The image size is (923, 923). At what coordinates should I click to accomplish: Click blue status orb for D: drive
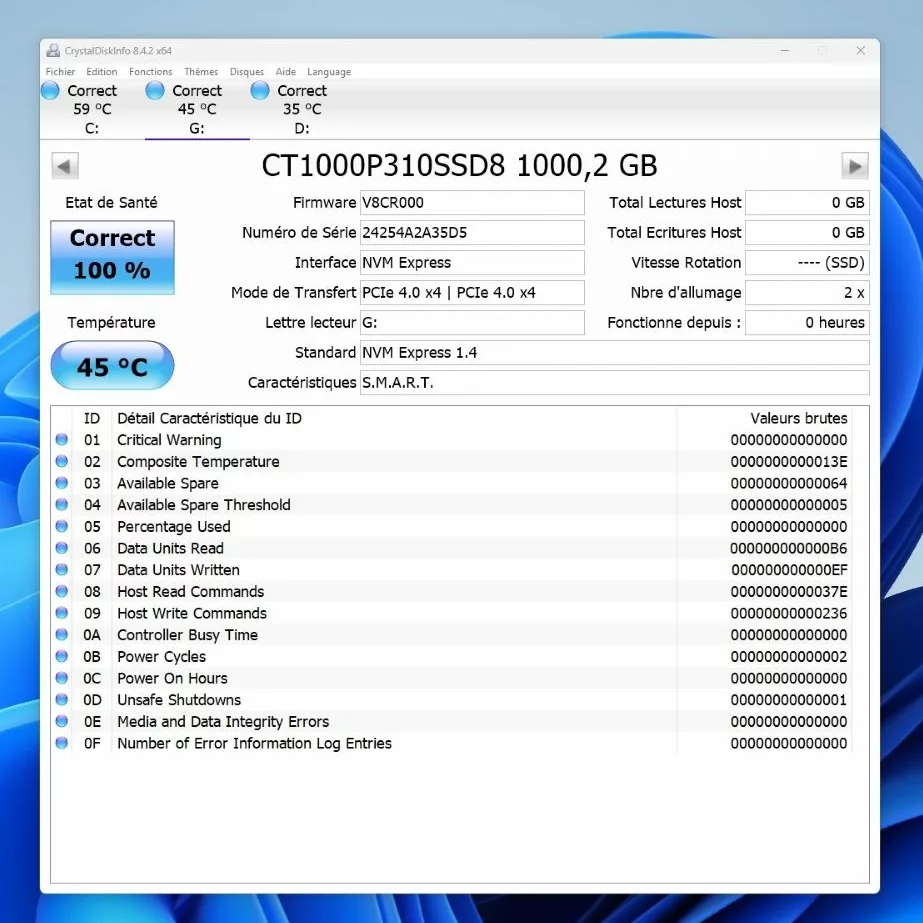coord(260,91)
